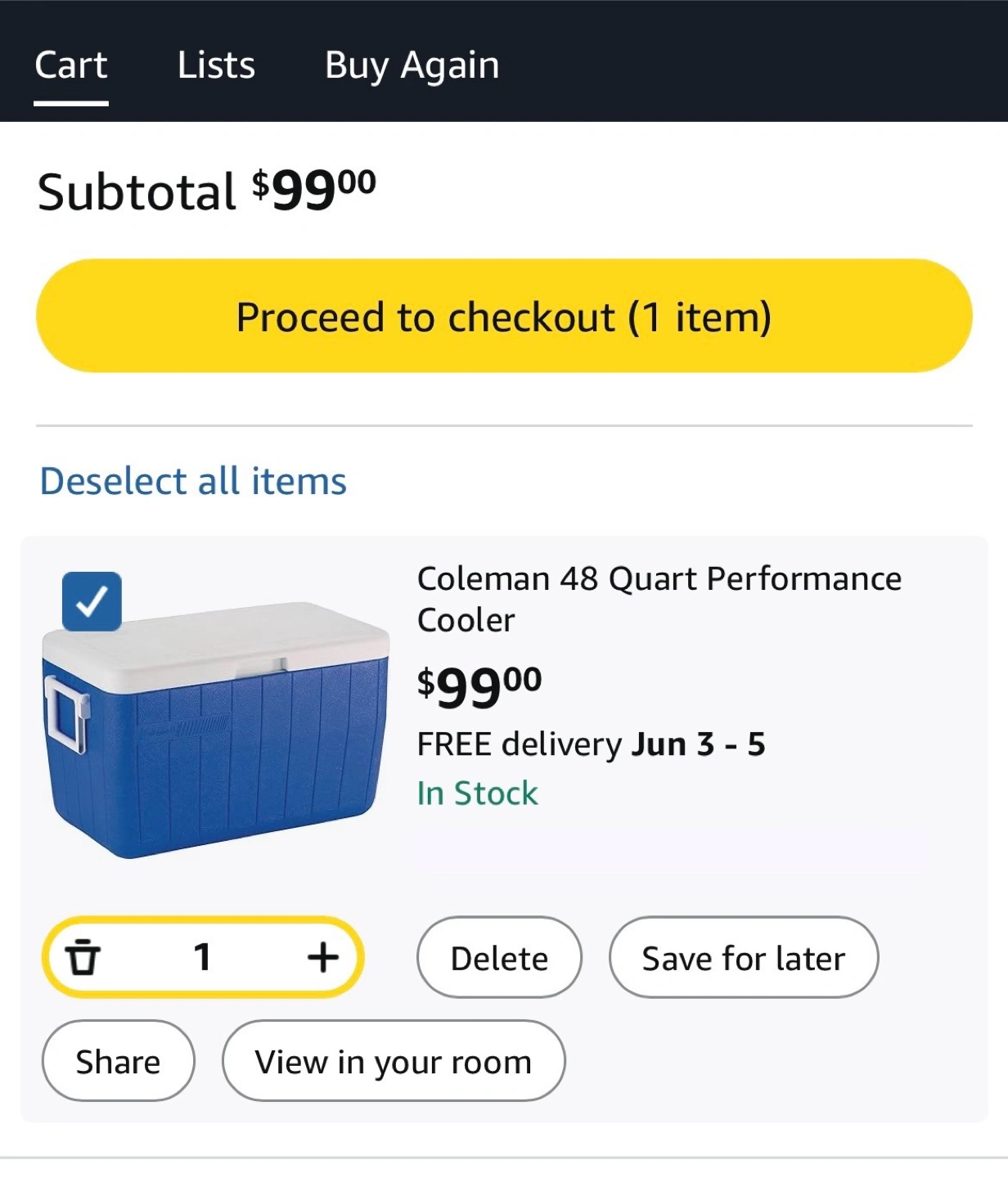Viewport: 1008px width, 1178px height.
Task: Remove item using the trash can icon
Action: click(83, 957)
